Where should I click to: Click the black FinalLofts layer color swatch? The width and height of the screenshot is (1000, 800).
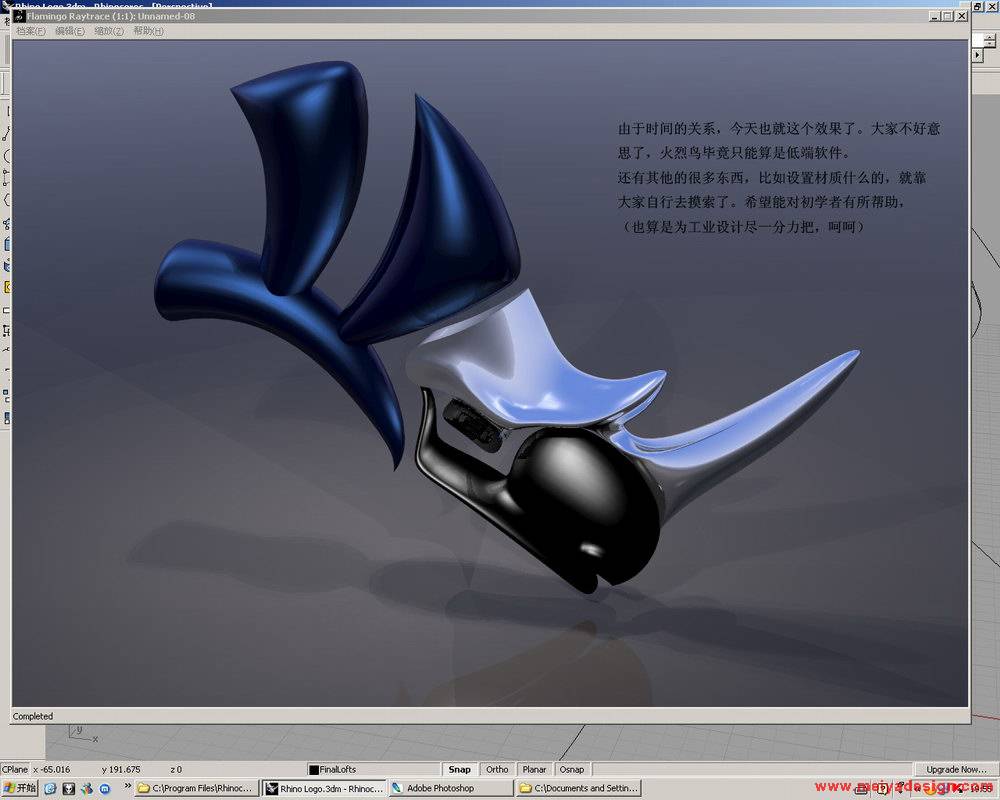(313, 770)
